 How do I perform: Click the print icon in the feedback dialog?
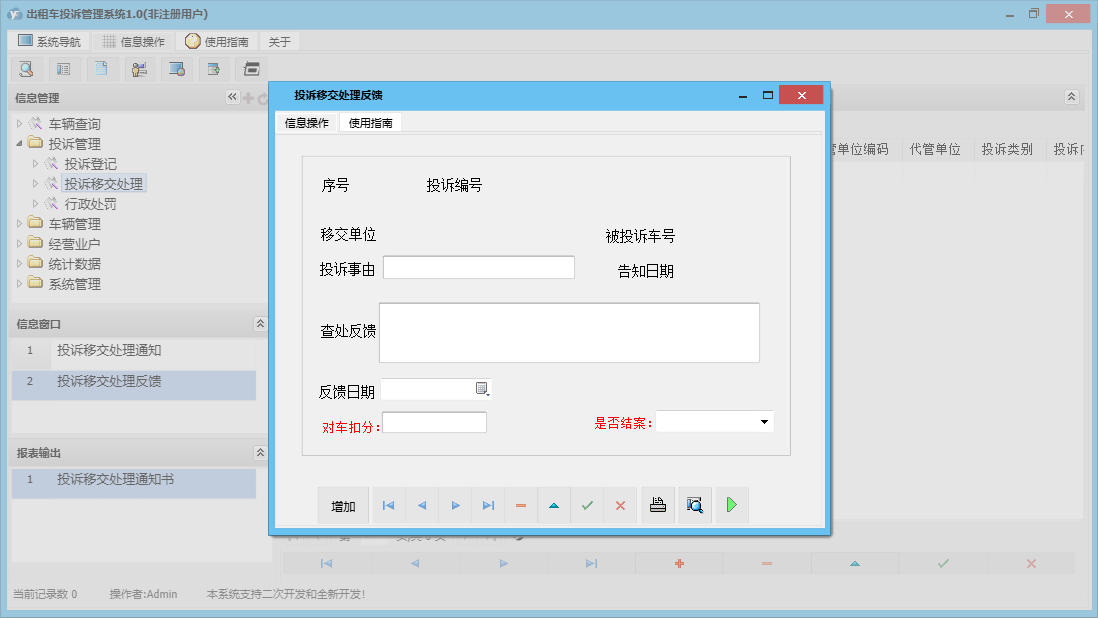[657, 505]
